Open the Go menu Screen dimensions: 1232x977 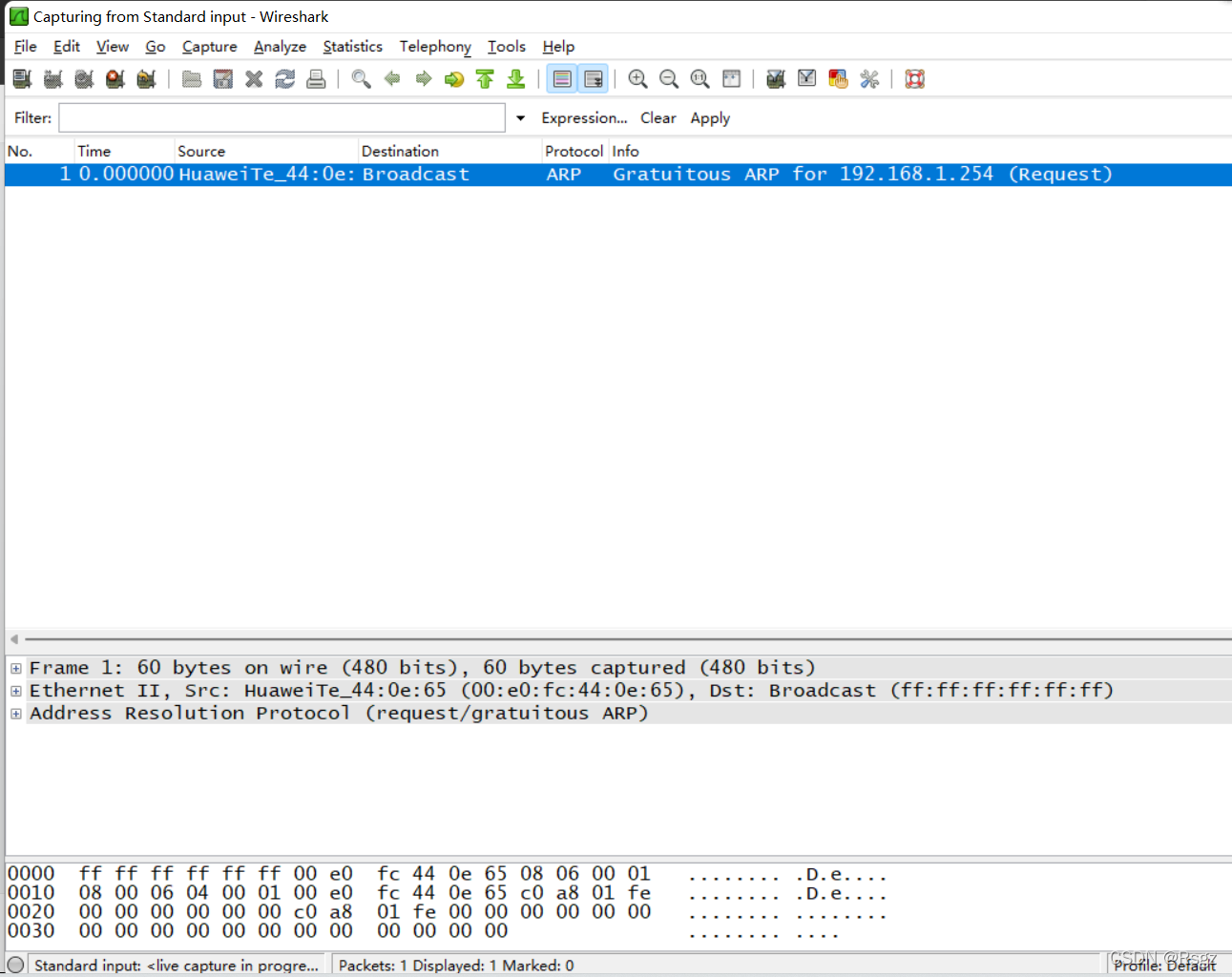point(156,46)
